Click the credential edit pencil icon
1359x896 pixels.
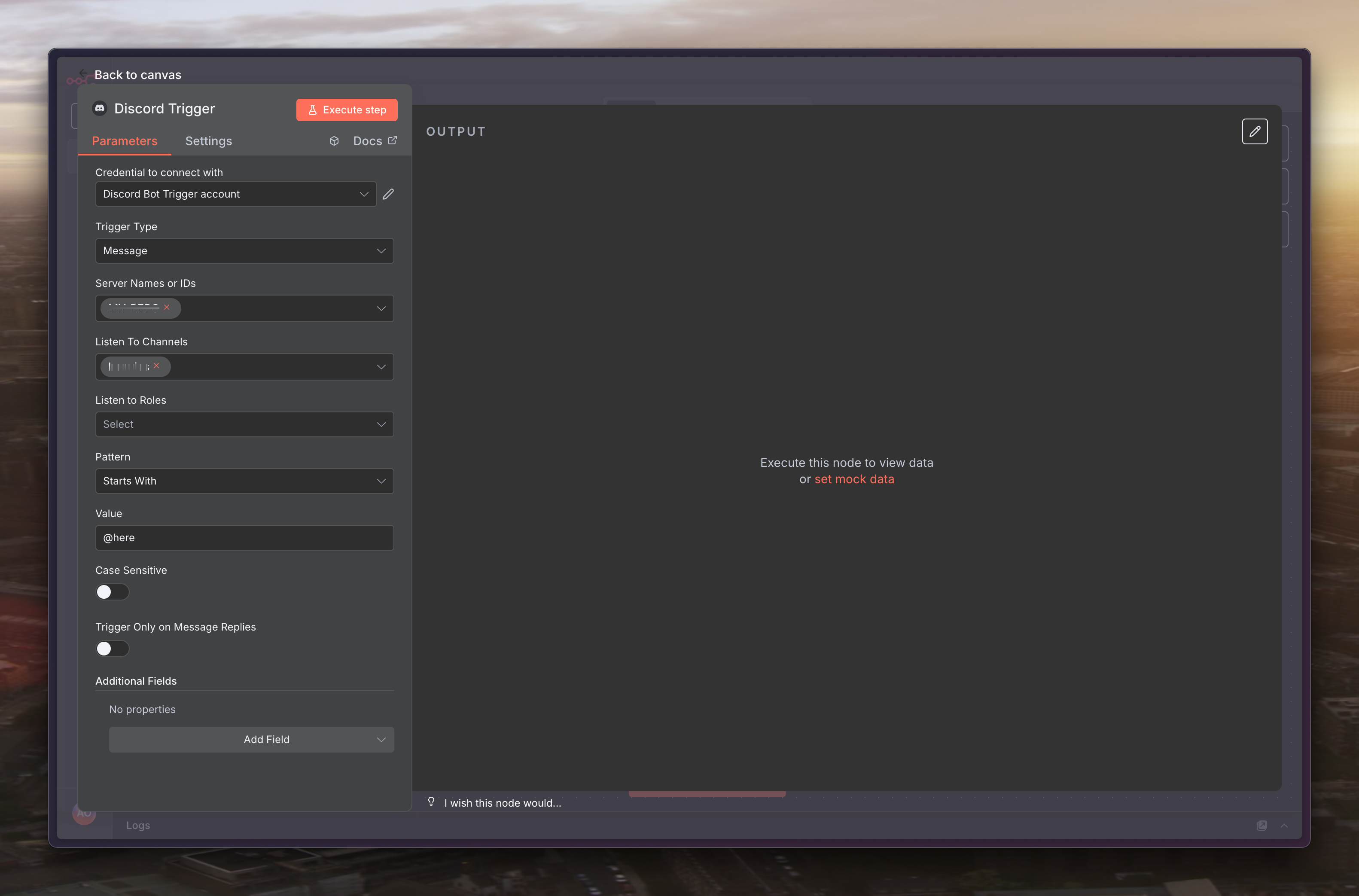[388, 194]
